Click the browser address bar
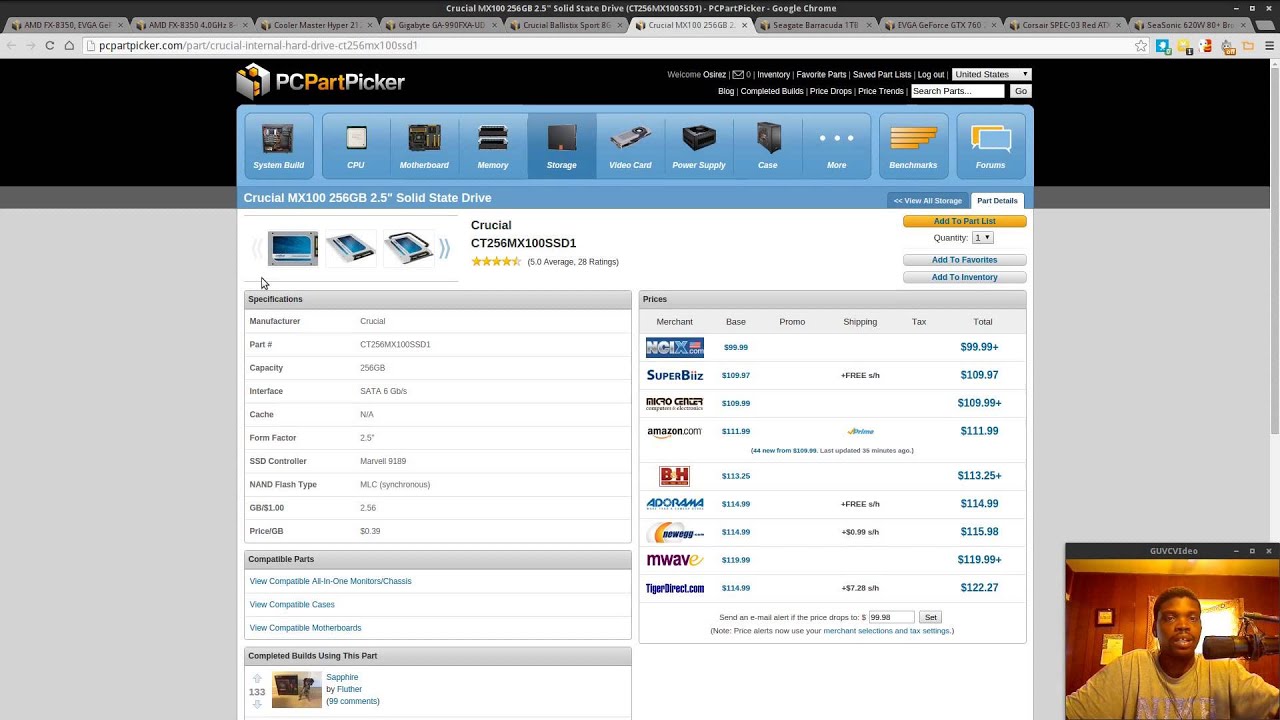The image size is (1280, 720). 610,45
